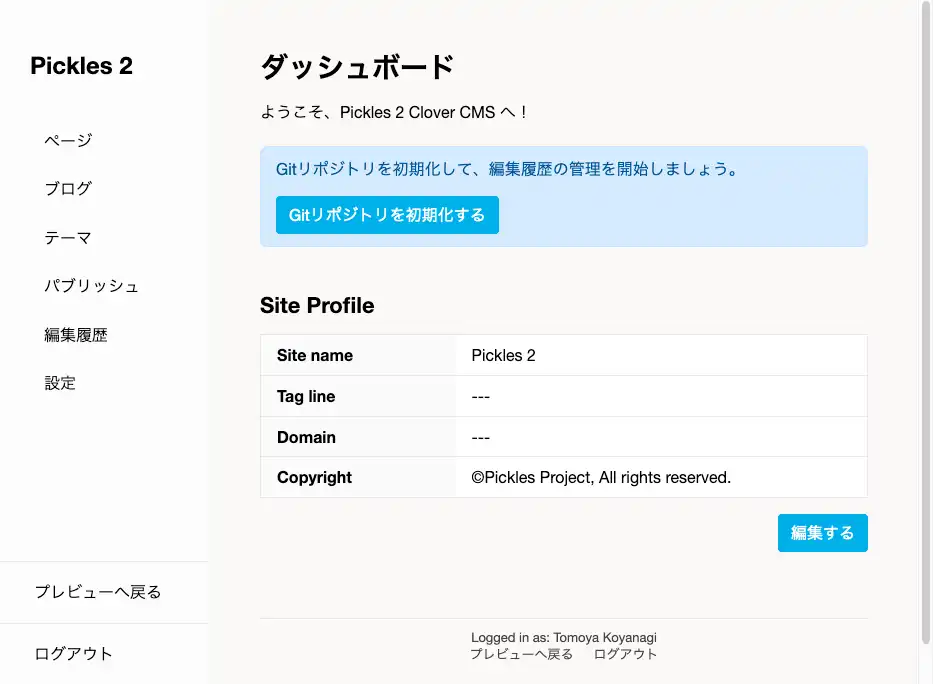The image size is (933, 684).
Task: Click the Pickles 2 title in the sidebar
Action: pos(81,66)
